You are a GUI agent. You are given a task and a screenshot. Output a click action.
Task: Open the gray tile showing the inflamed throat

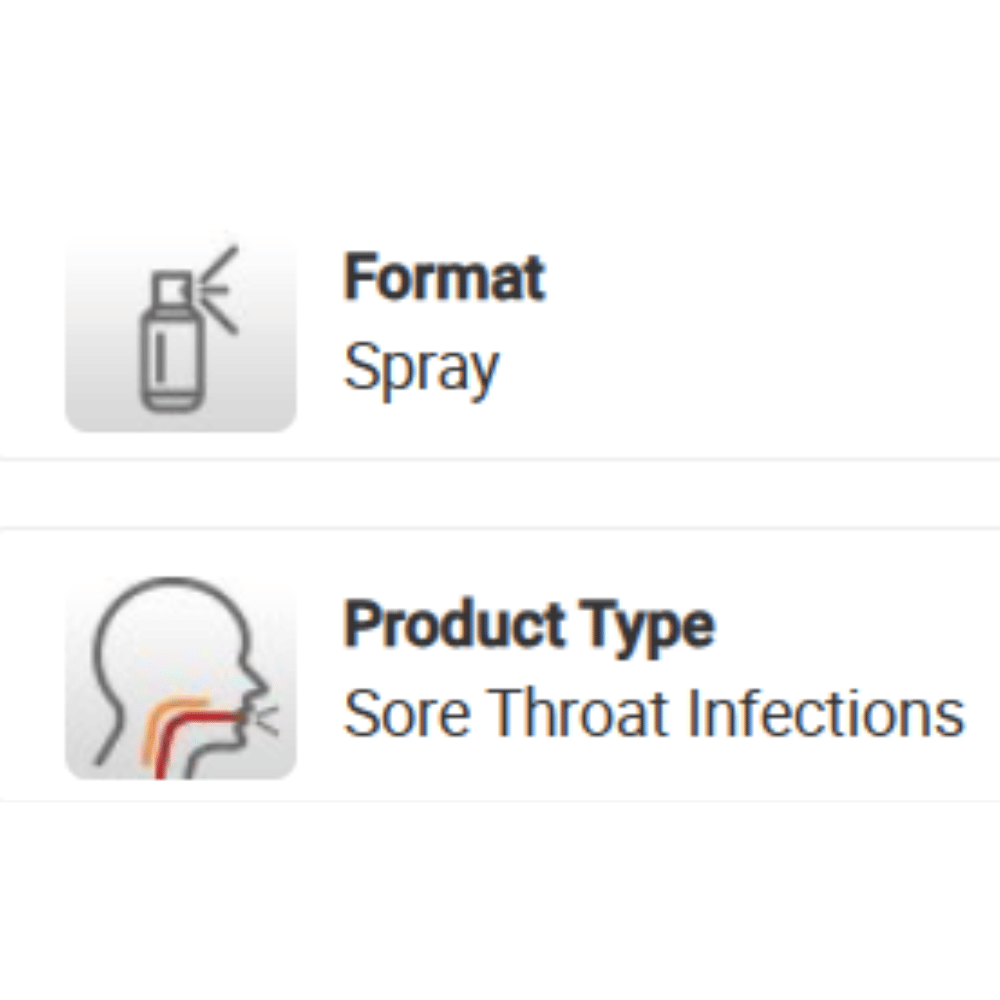tap(181, 679)
